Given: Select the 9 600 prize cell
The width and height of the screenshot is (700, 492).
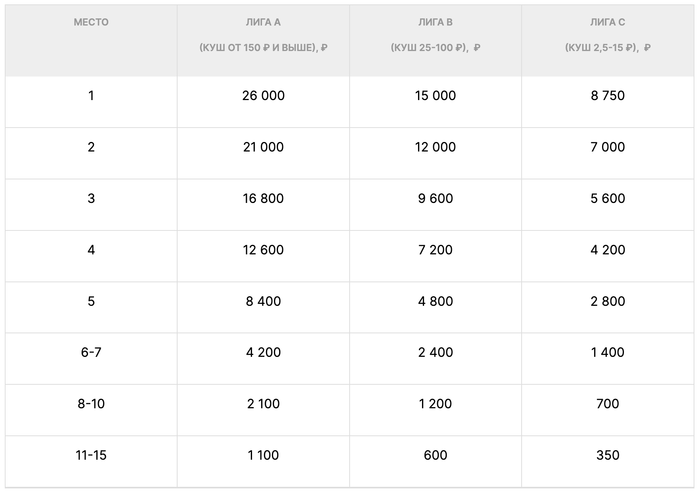Looking at the screenshot, I should coord(435,198).
